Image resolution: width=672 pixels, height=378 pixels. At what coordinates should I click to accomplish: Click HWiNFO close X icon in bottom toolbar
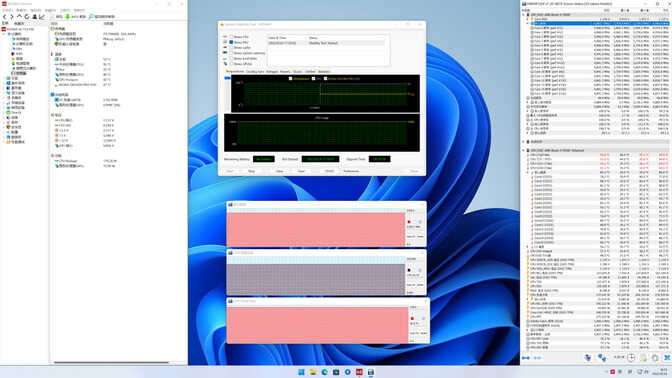[x=667, y=357]
